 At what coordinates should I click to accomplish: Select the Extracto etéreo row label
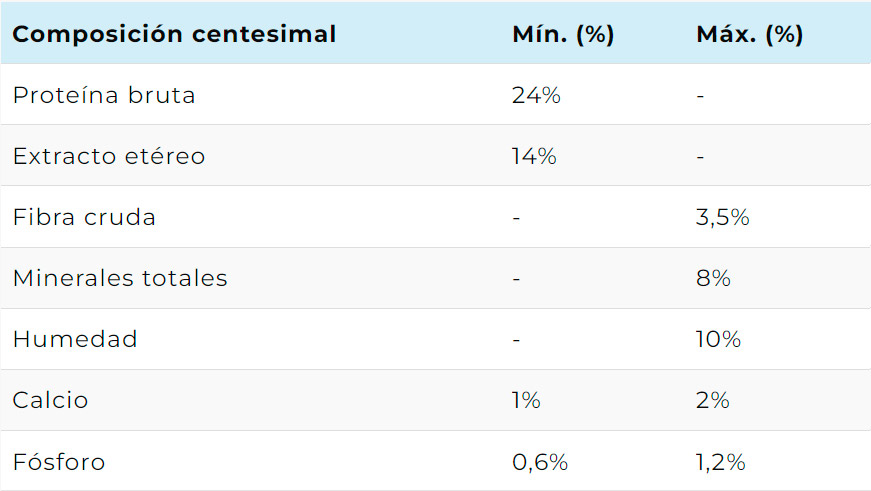[x=109, y=156]
